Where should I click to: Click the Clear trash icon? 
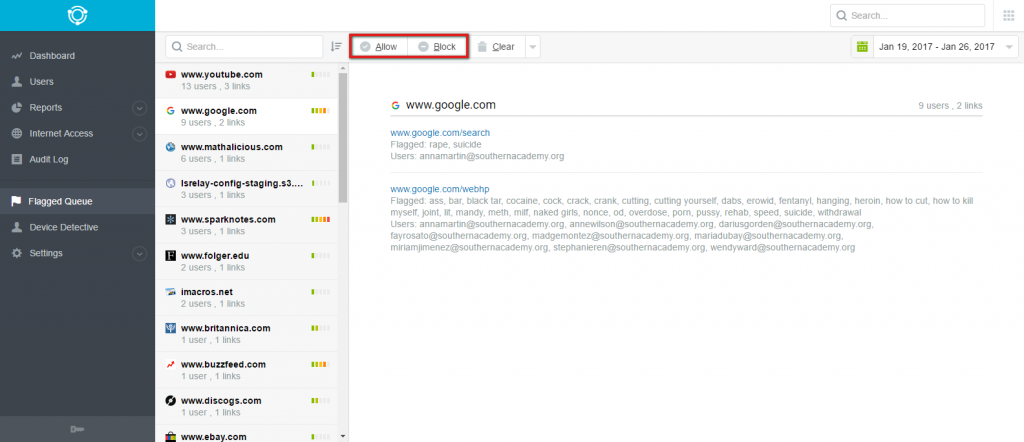pyautogui.click(x=482, y=46)
